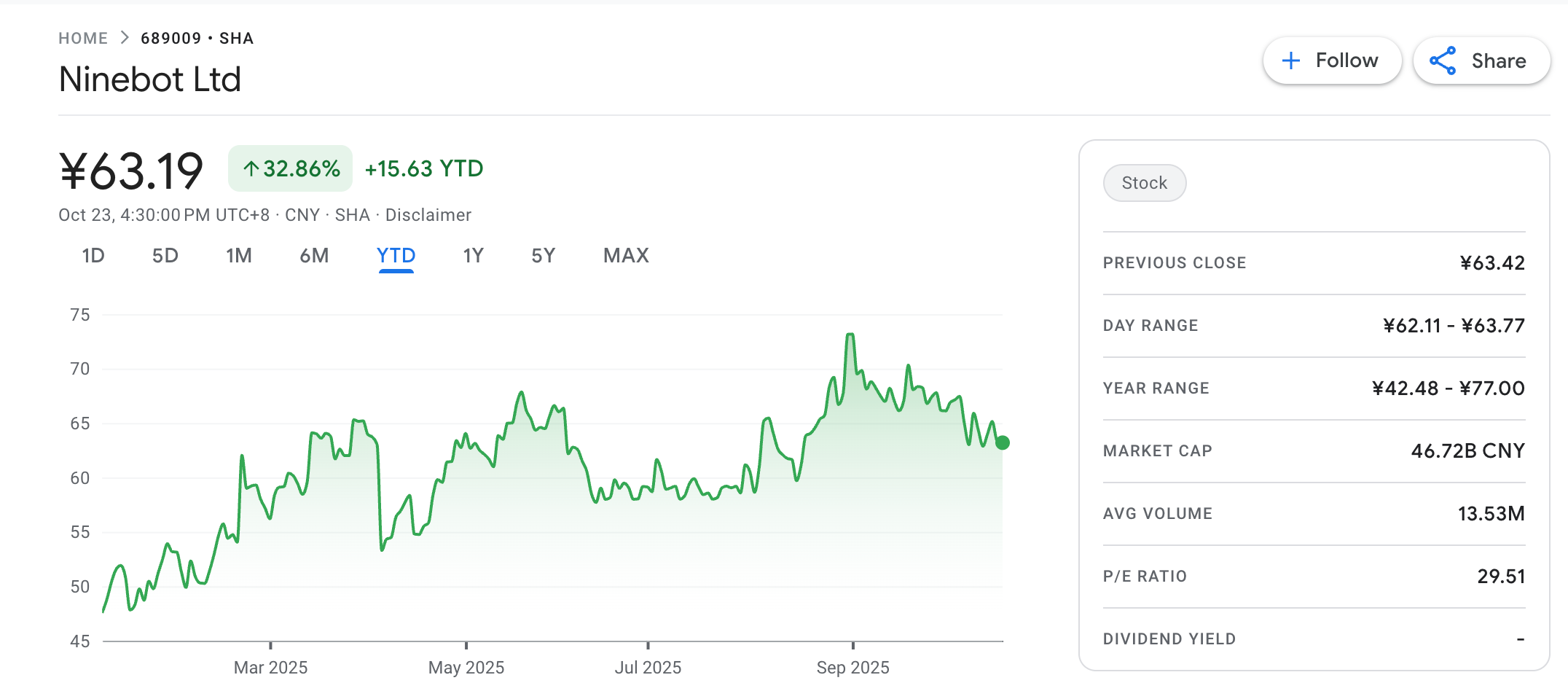This screenshot has width=1568, height=691.
Task: Click the share network icon
Action: pos(1443,60)
